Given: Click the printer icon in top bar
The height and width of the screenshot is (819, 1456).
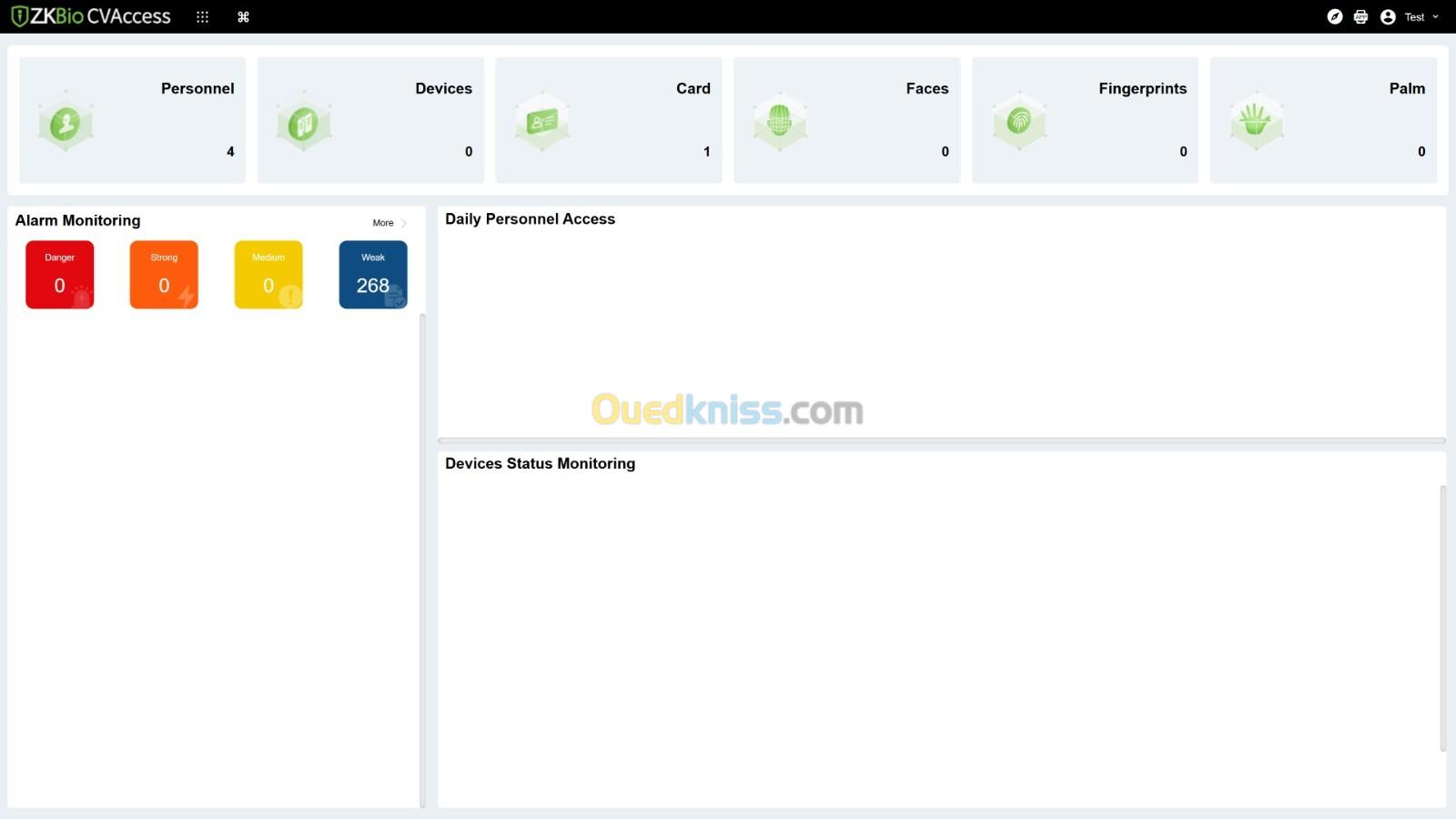Looking at the screenshot, I should pyautogui.click(x=1360, y=16).
